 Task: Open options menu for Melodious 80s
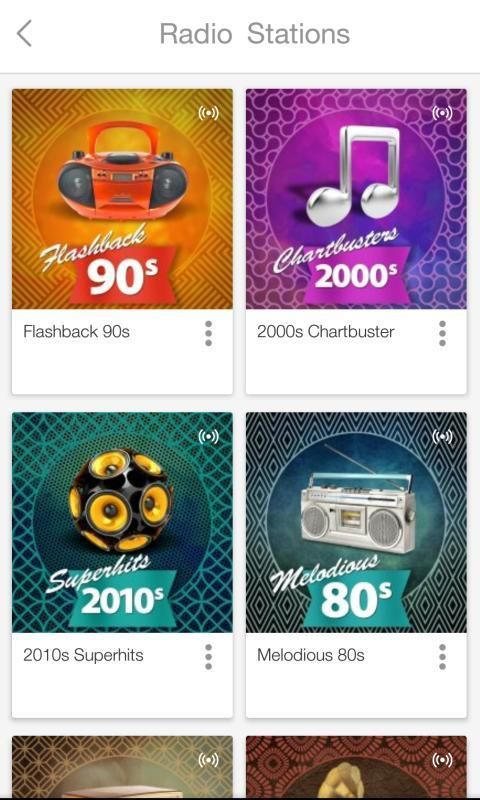[442, 657]
